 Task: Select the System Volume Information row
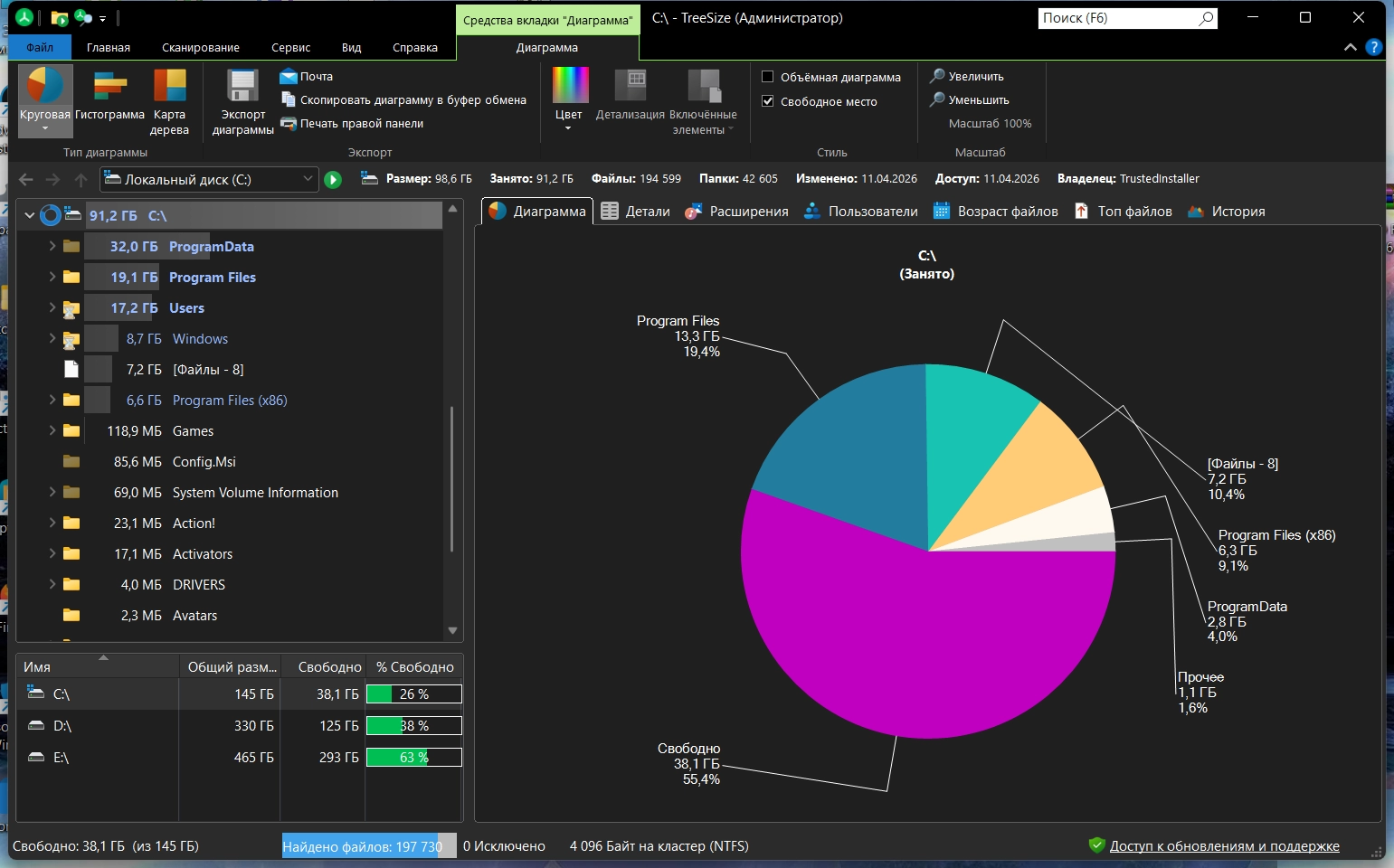(230, 492)
